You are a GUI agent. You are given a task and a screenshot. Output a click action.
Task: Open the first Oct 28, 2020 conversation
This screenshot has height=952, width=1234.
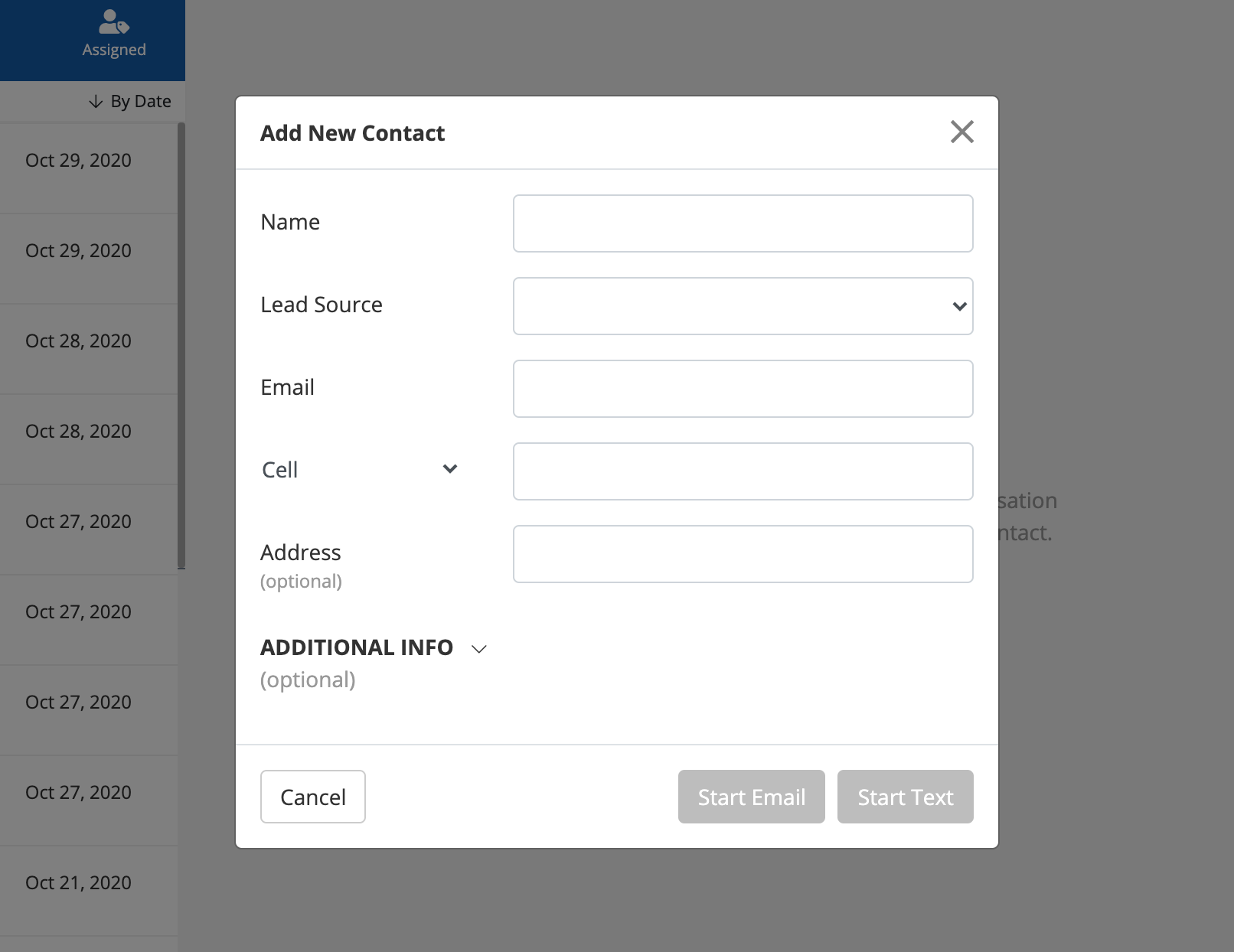[x=78, y=341]
